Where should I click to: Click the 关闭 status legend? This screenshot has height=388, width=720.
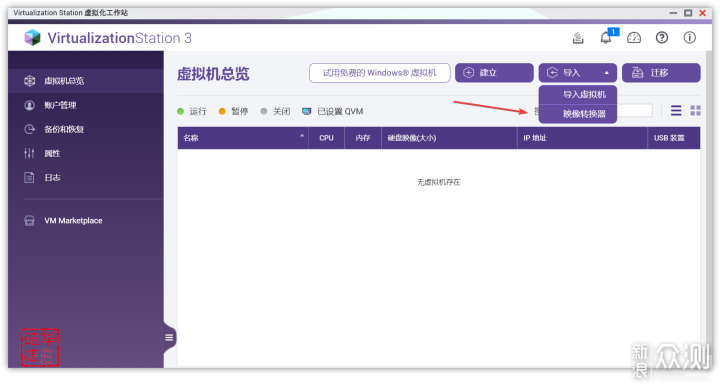(275, 111)
